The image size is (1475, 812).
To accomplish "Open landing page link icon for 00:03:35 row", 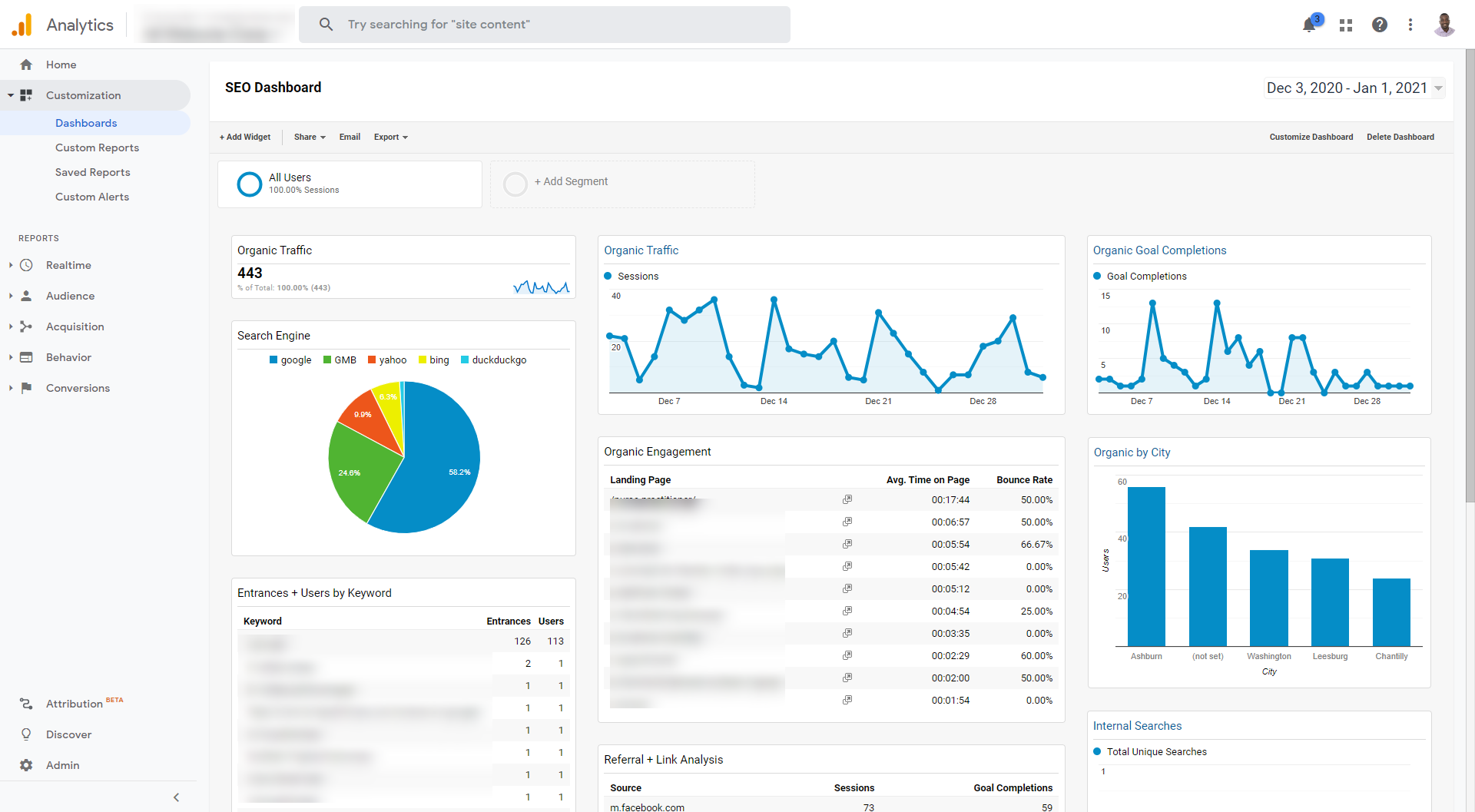I will [847, 633].
